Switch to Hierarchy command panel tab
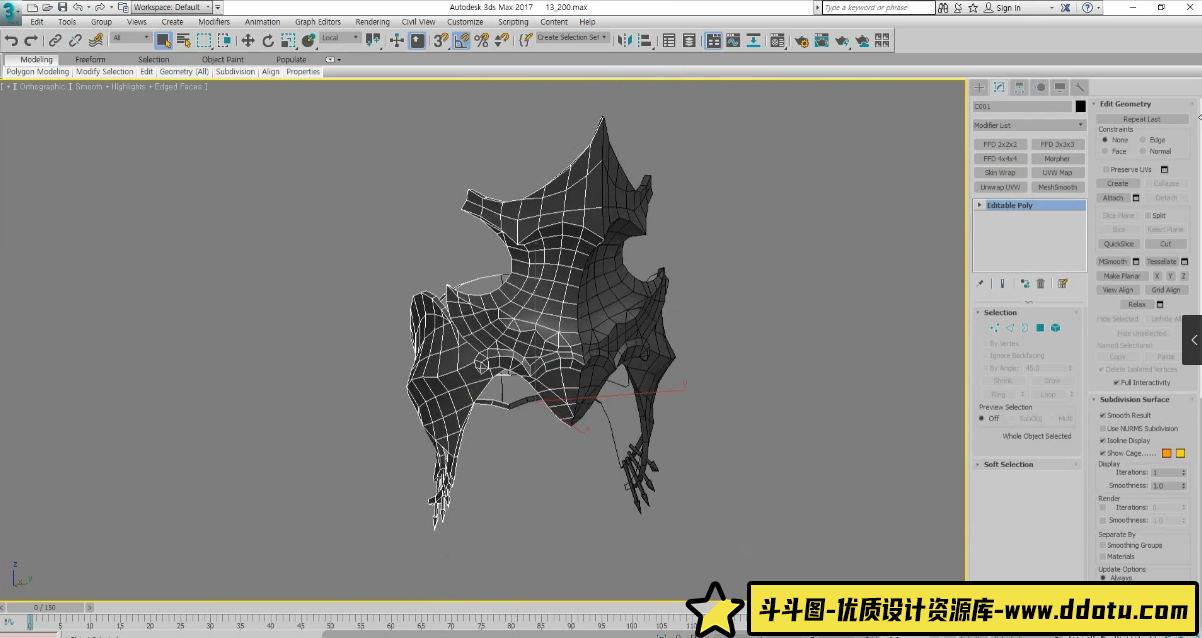 click(1019, 87)
